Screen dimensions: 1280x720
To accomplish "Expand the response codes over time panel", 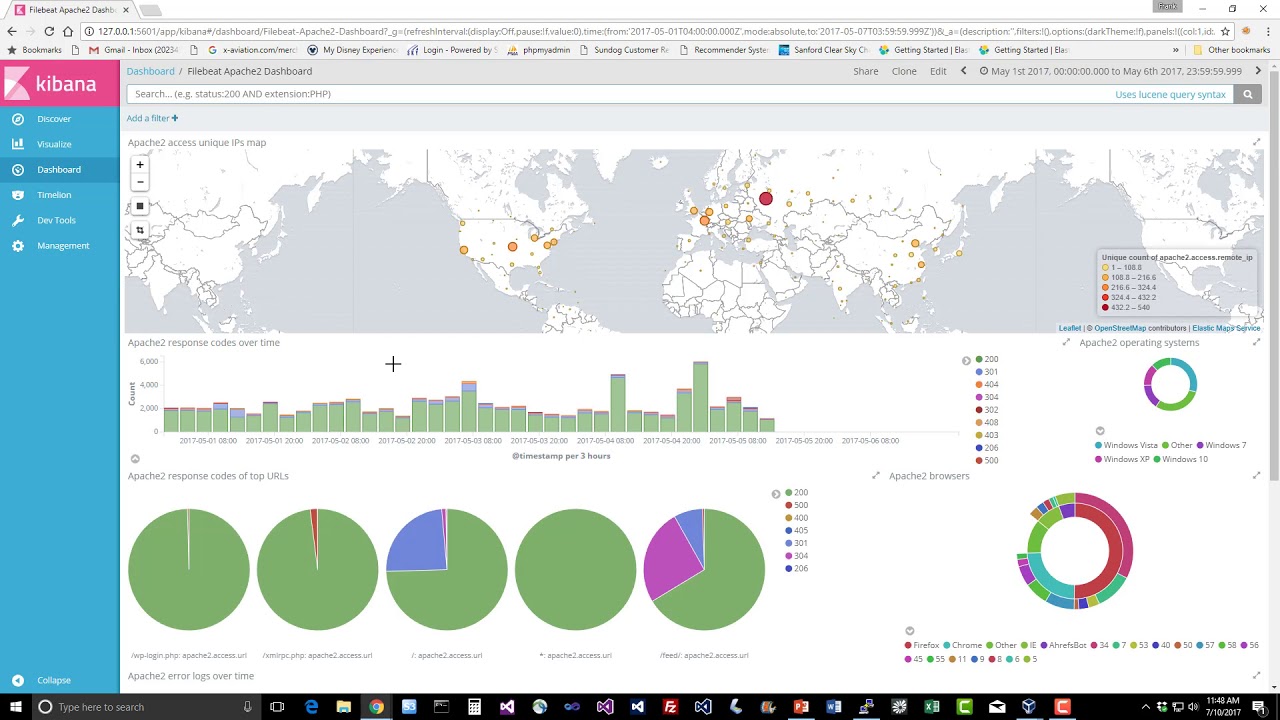I will click(1066, 342).
